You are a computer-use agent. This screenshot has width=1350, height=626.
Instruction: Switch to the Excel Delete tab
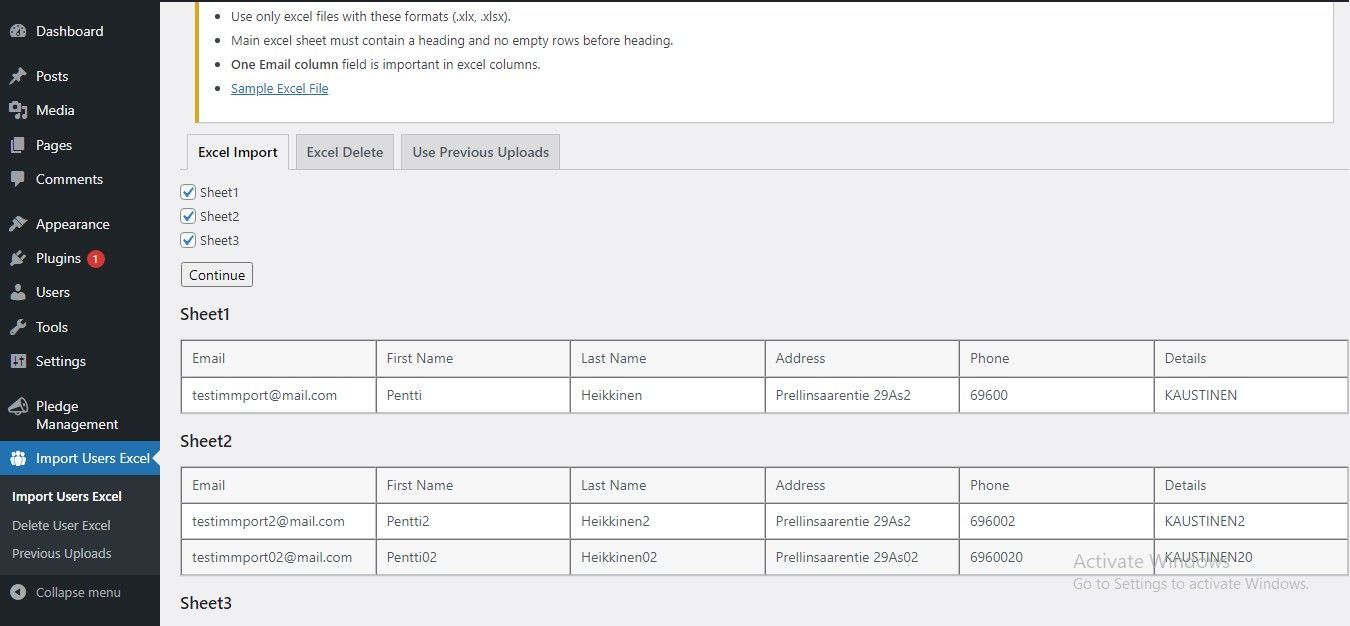click(x=345, y=152)
